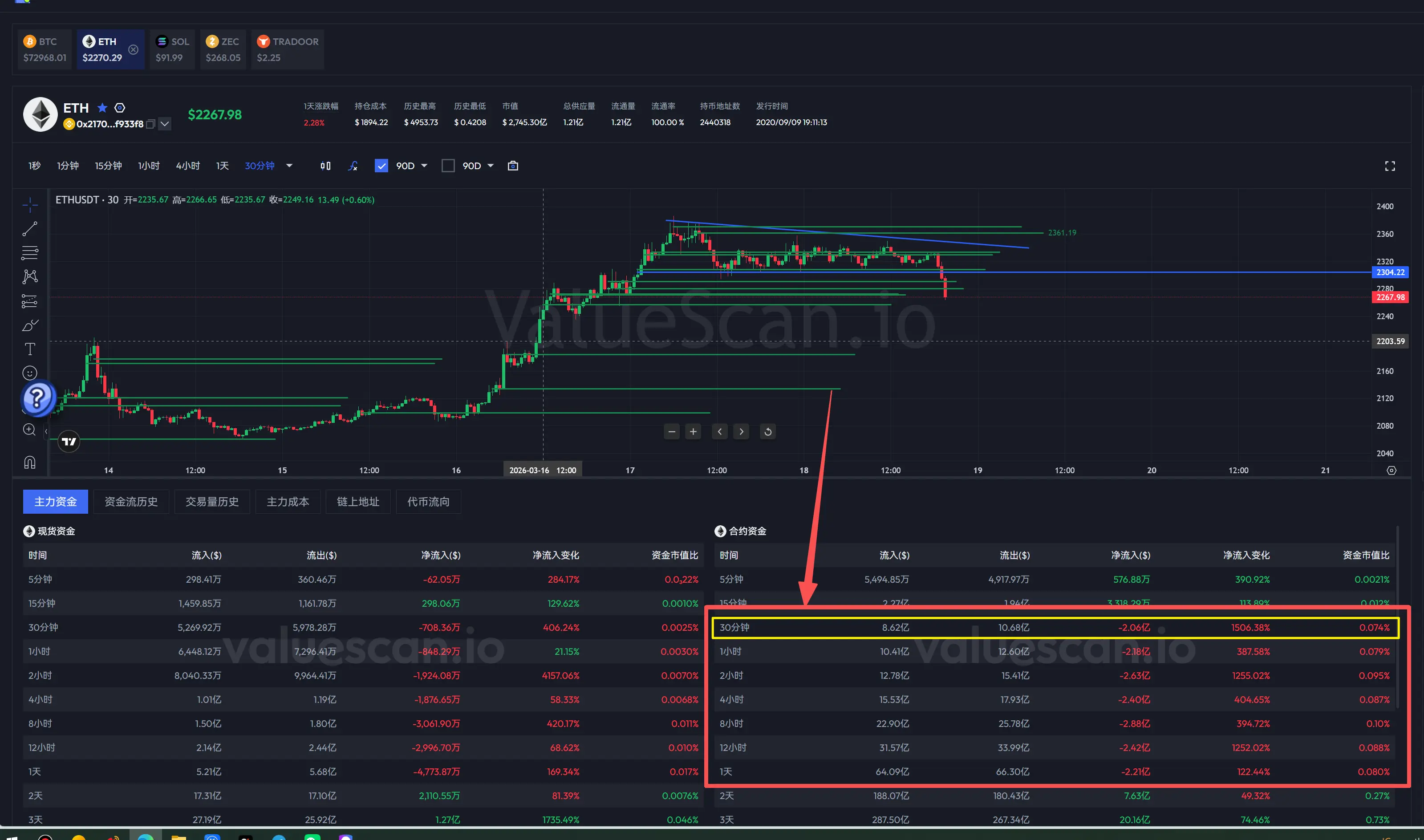1424x840 pixels.
Task: Click the magnet snap tool icon
Action: pos(29,463)
